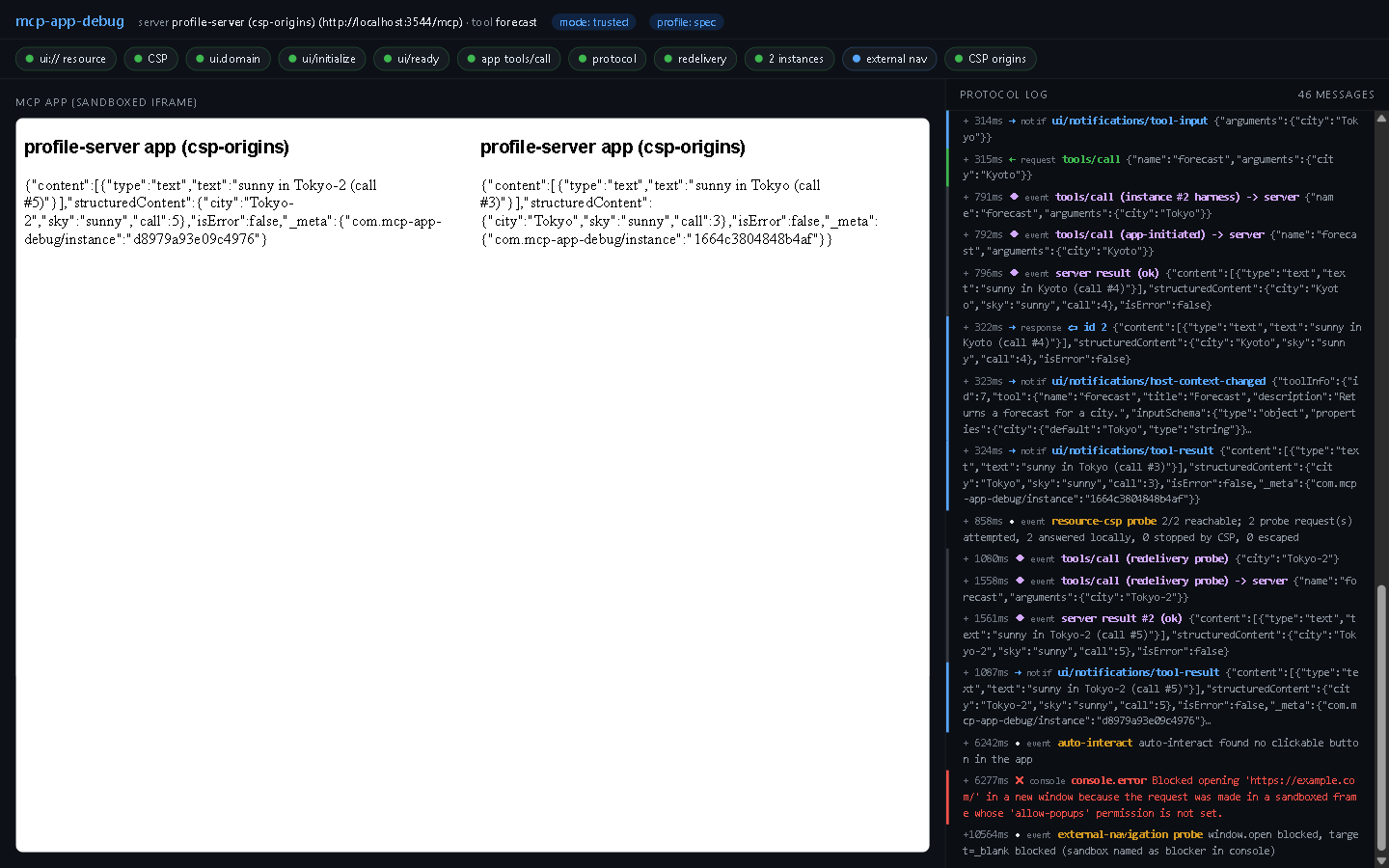Click the protocol log scrollbar down arrow

tap(1381, 859)
